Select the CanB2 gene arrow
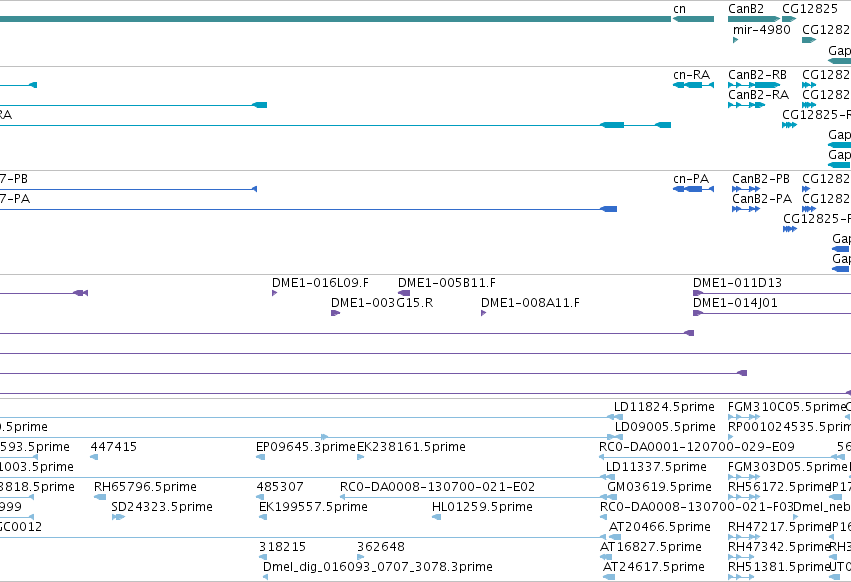This screenshot has width=851, height=582. coord(754,19)
